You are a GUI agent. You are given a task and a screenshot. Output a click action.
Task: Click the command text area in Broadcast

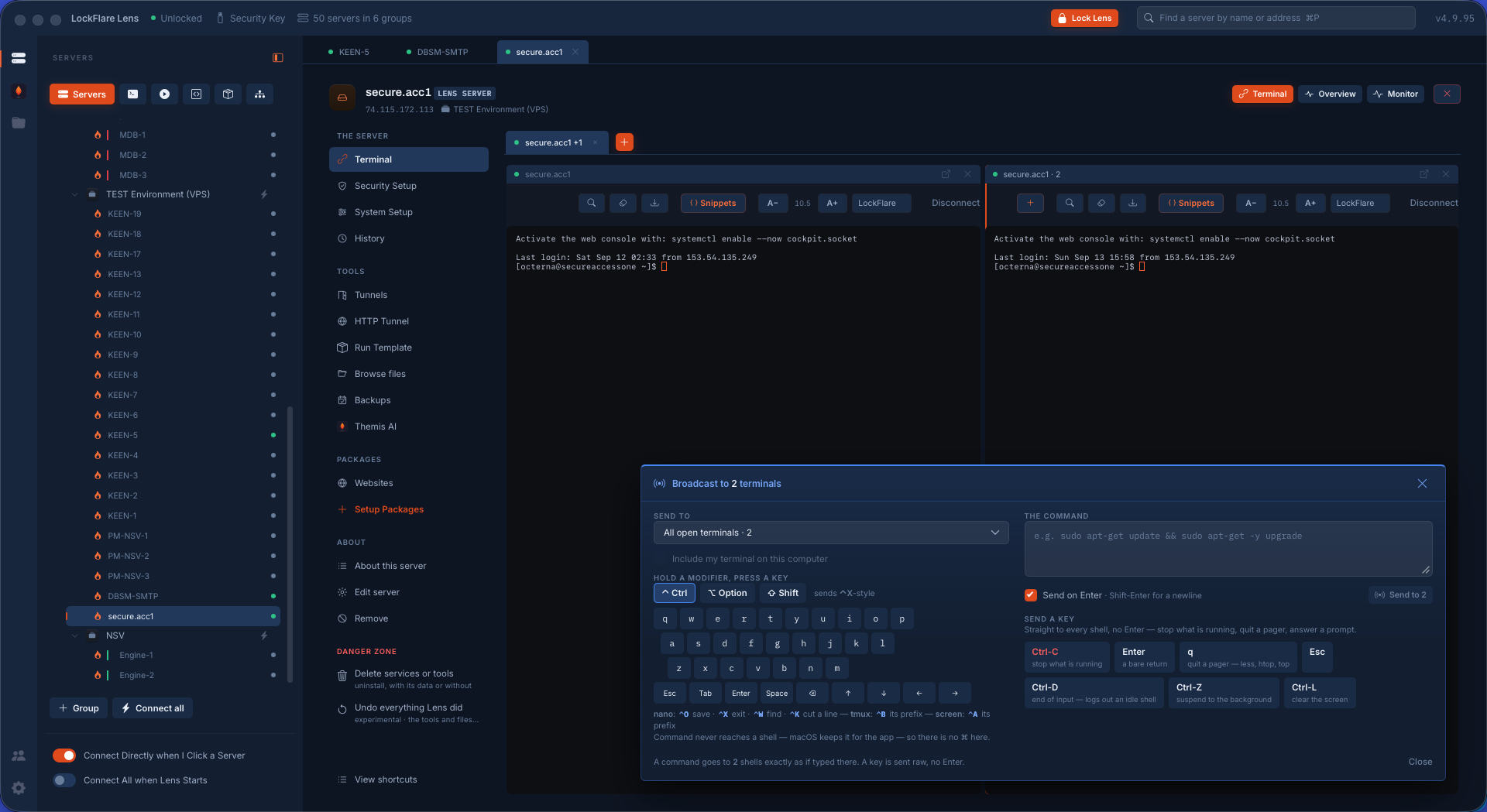(x=1228, y=549)
